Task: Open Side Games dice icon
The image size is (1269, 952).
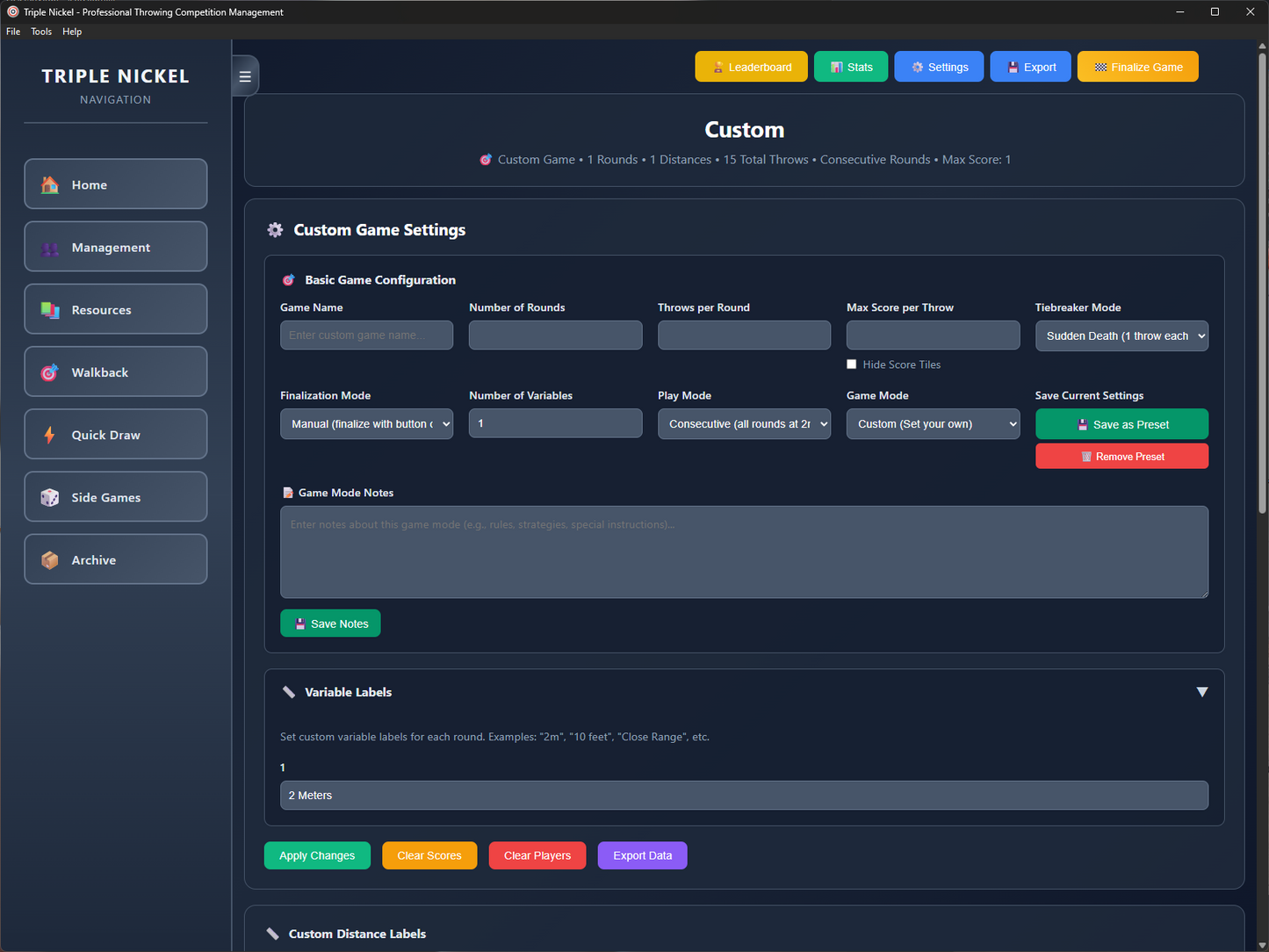Action: (x=50, y=498)
